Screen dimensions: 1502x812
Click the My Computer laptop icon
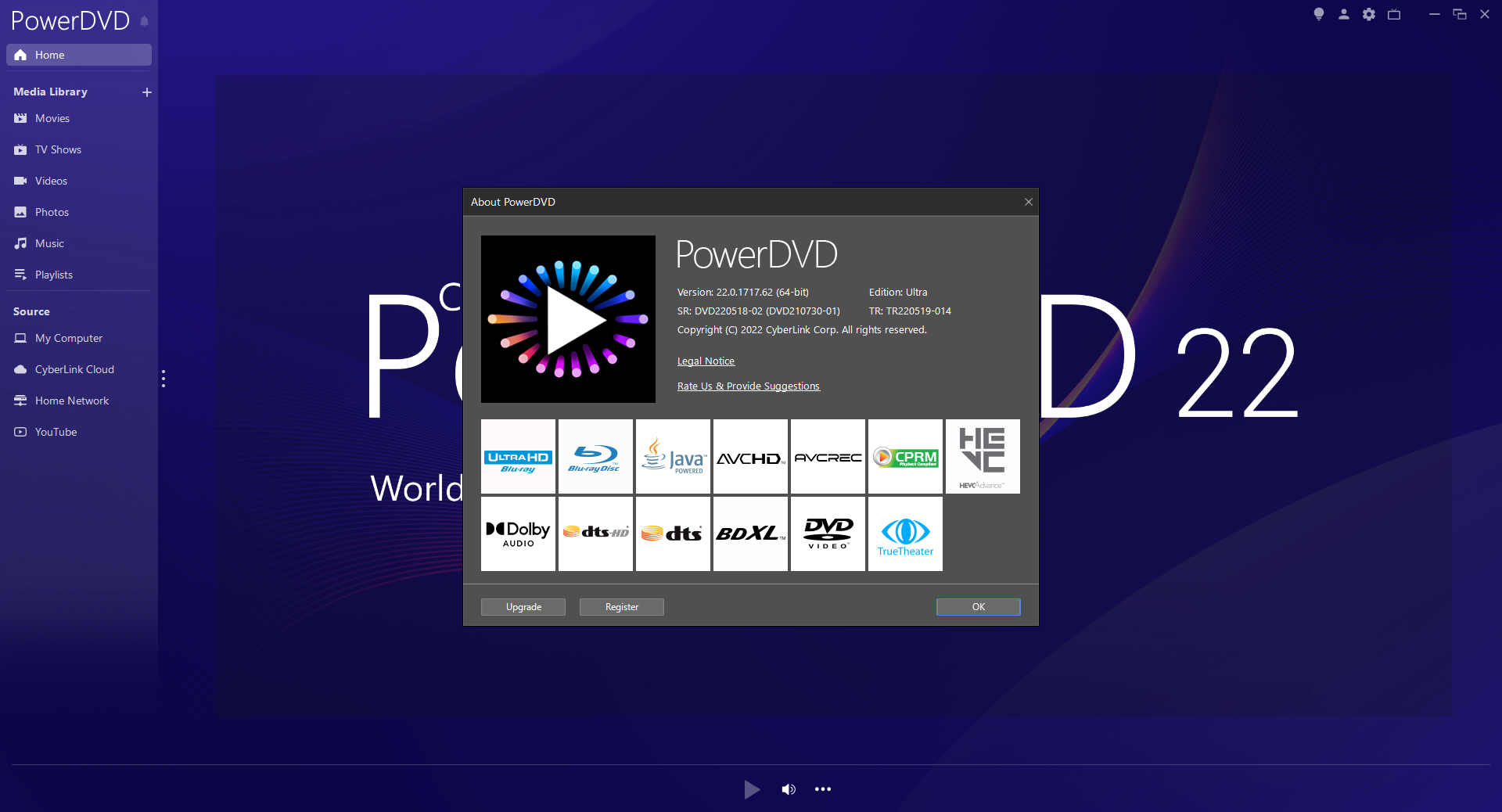(20, 338)
